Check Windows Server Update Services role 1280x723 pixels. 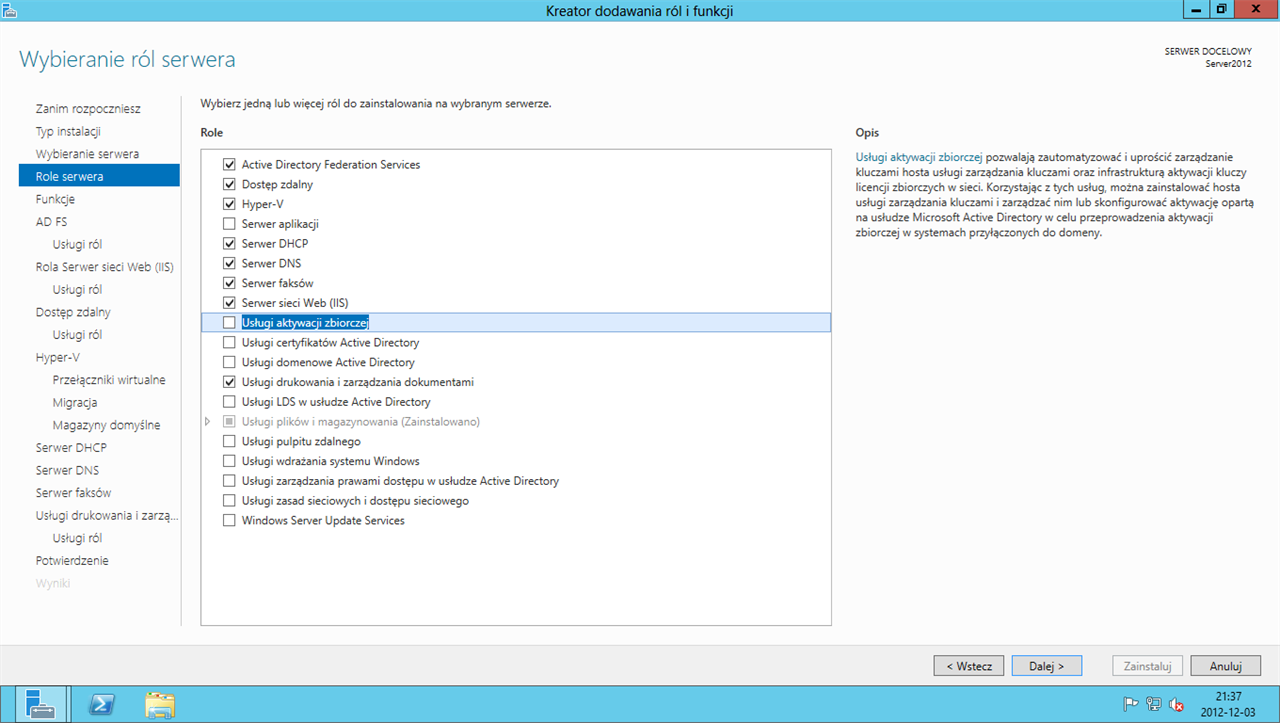pyautogui.click(x=230, y=520)
